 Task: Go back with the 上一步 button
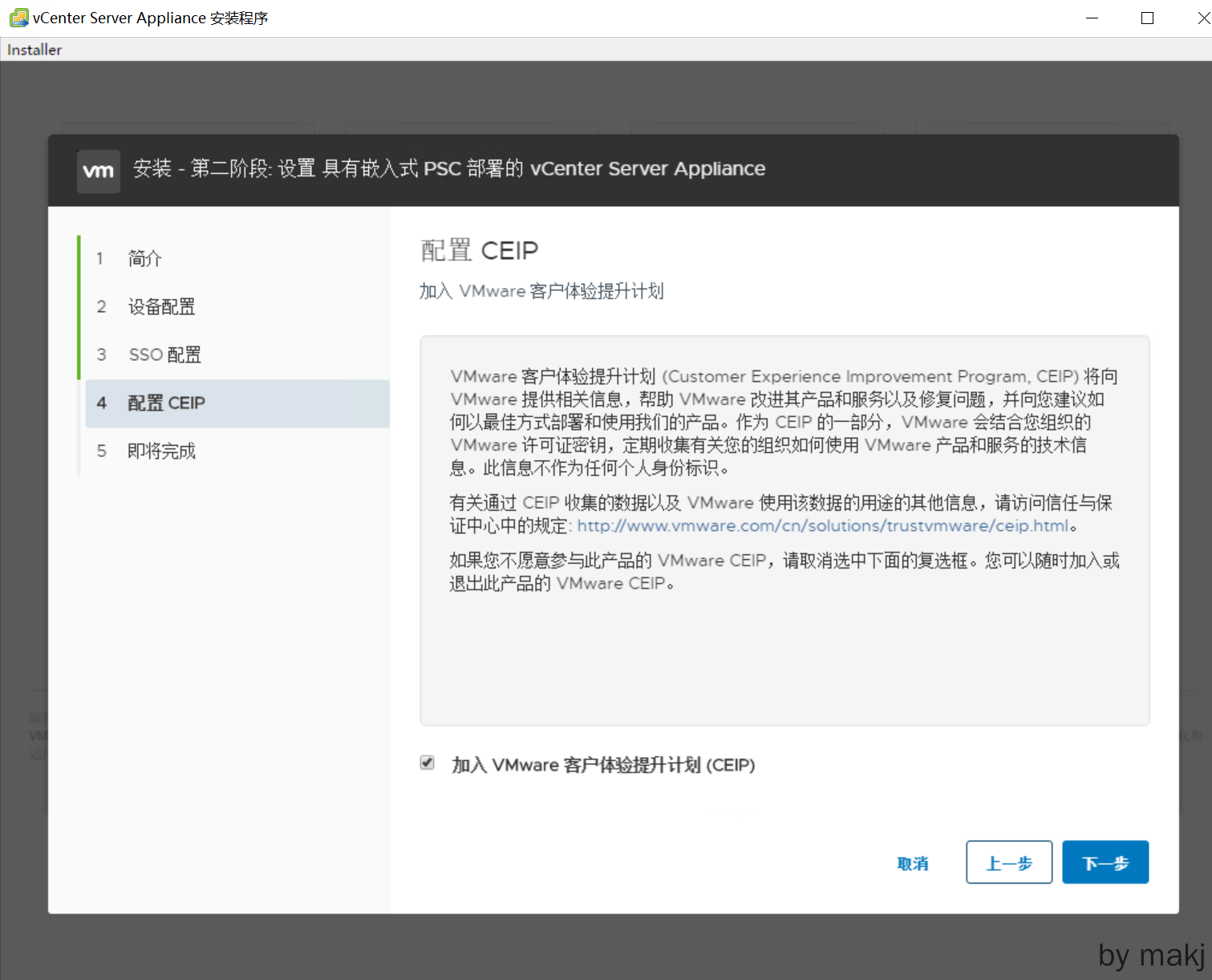(1008, 863)
